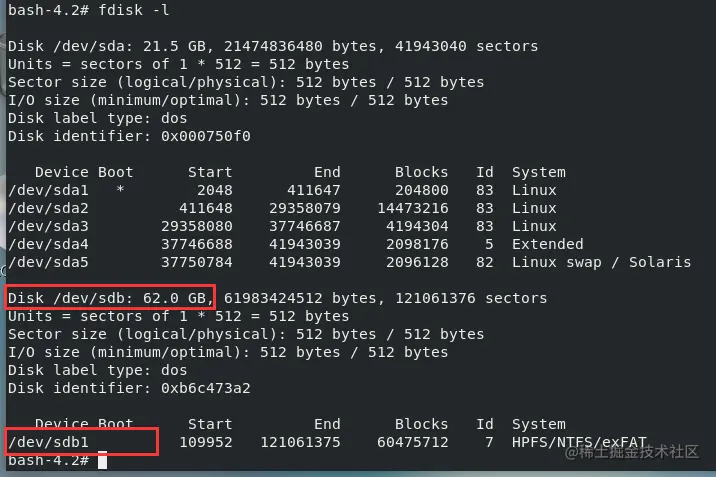Click 'Disk identifier: 0x000750f0' line
The width and height of the screenshot is (716, 477).
click(x=129, y=136)
